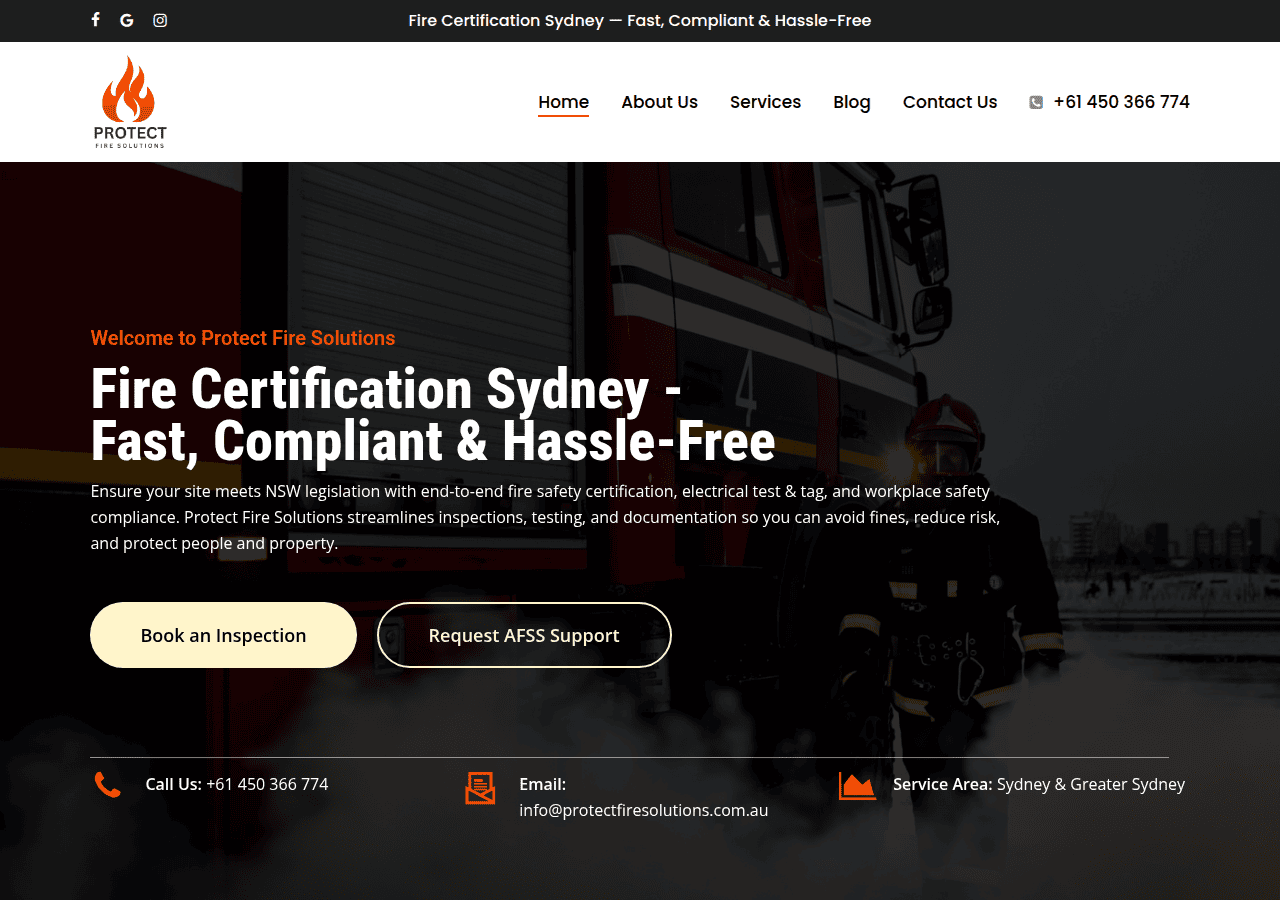Viewport: 1280px width, 900px height.
Task: Click the orange phone handset icon
Action: [108, 785]
